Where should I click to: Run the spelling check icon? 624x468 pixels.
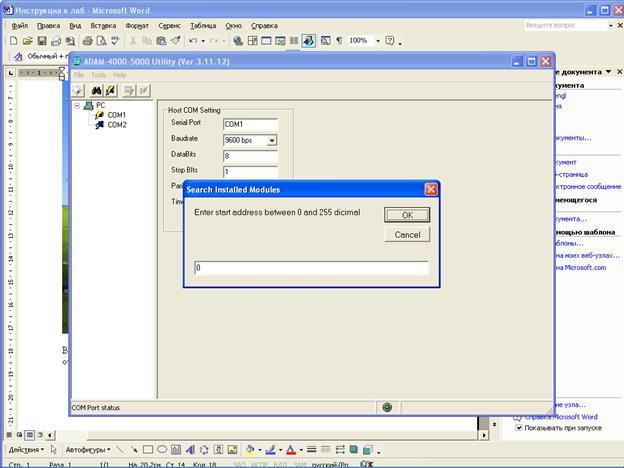115,41
